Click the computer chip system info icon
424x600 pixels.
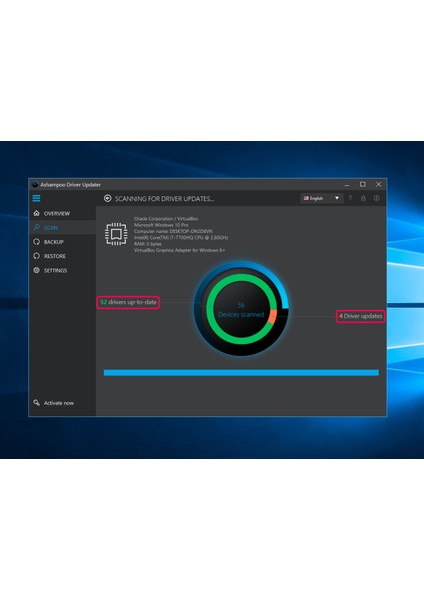116,233
